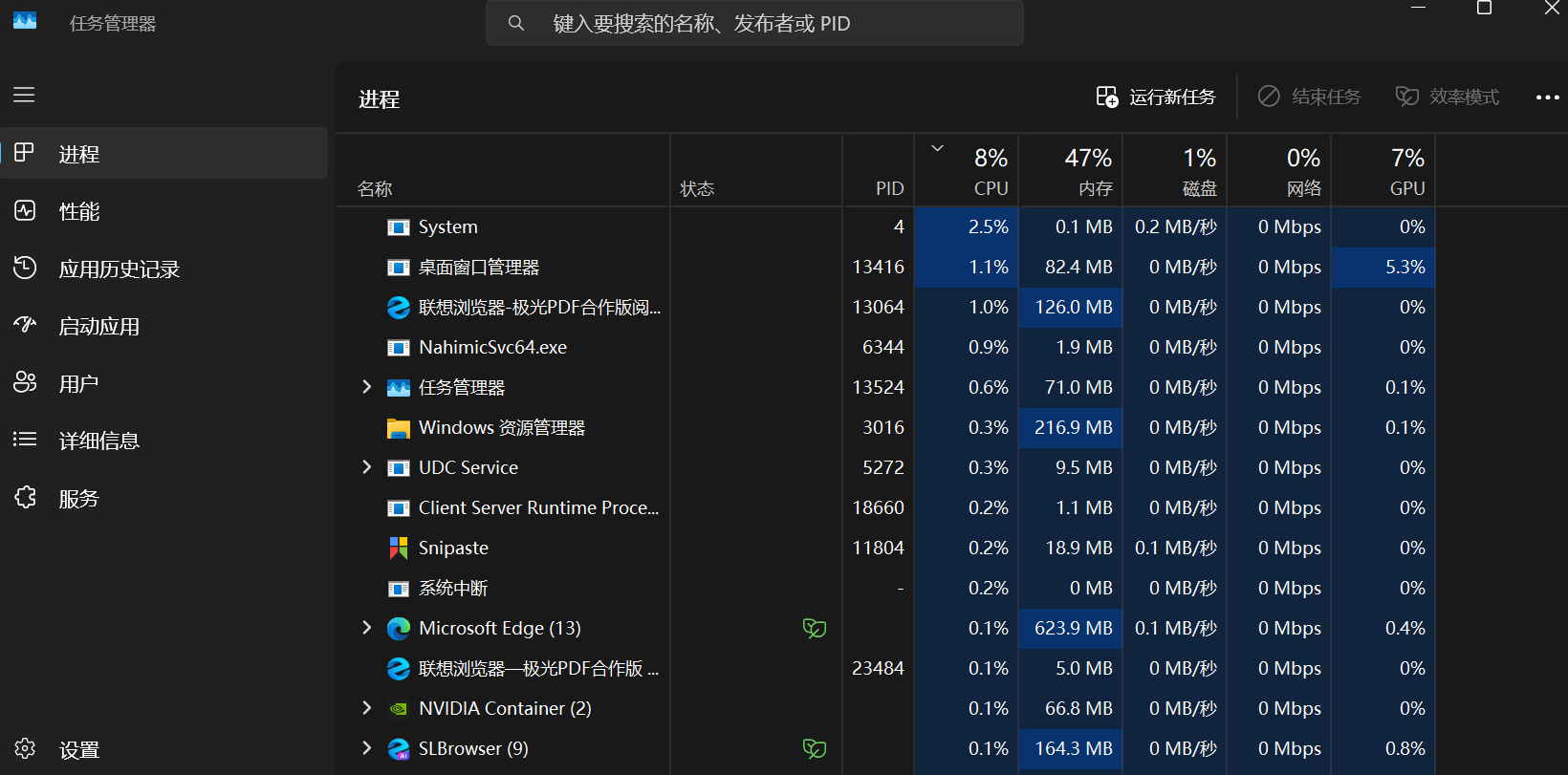Screen dimensions: 1568x775
Task: Sort by the PID column header
Action: point(878,170)
